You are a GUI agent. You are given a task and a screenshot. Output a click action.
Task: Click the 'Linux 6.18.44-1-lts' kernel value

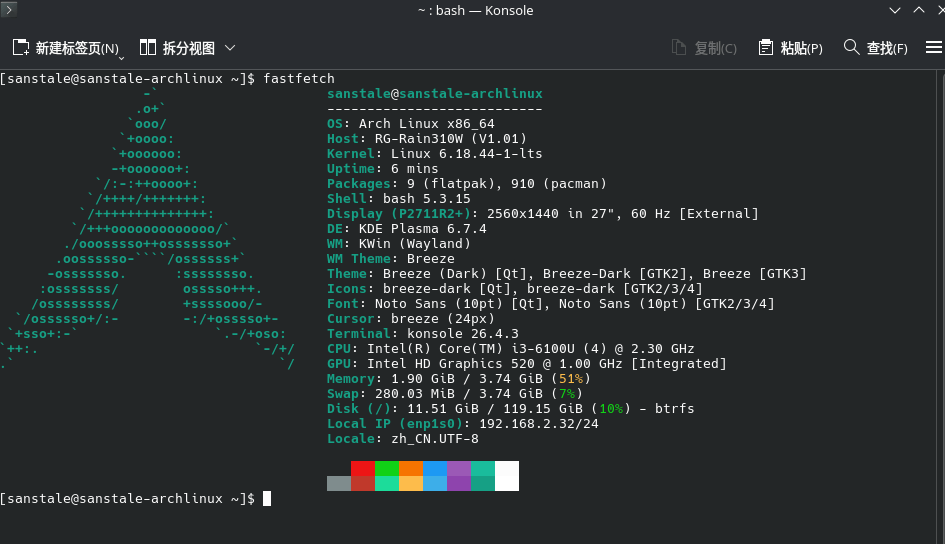point(466,154)
